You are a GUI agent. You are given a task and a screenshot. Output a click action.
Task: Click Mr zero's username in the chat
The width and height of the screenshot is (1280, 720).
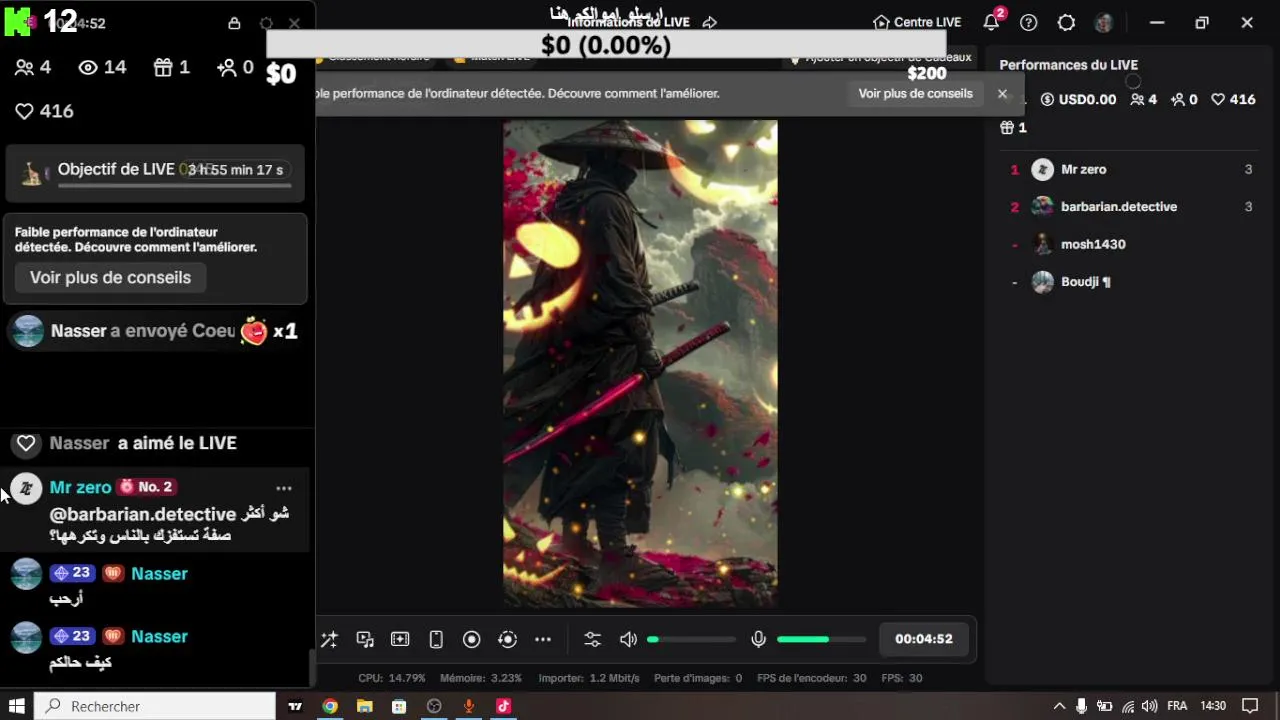80,487
